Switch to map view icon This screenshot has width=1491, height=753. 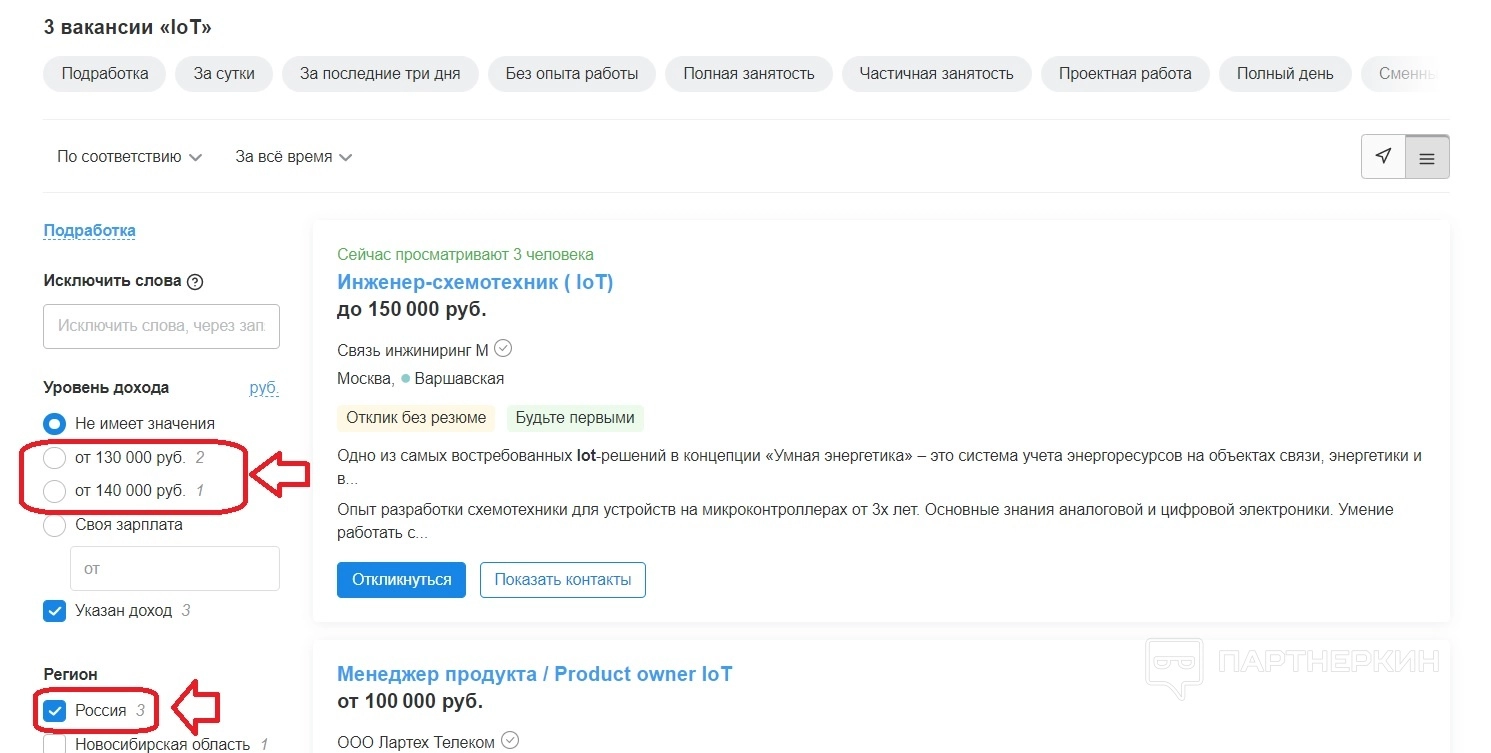pos(1383,157)
